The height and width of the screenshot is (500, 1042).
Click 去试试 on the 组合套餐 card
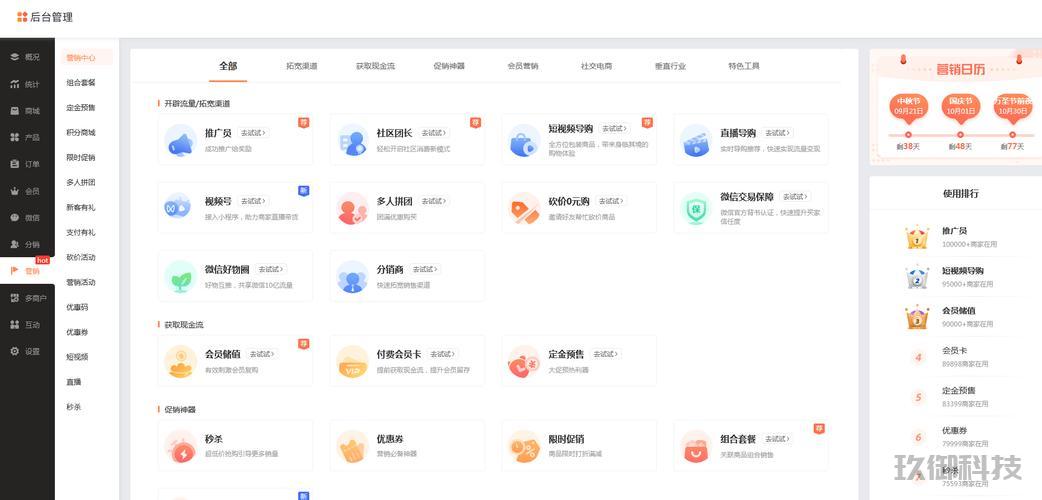pos(778,439)
